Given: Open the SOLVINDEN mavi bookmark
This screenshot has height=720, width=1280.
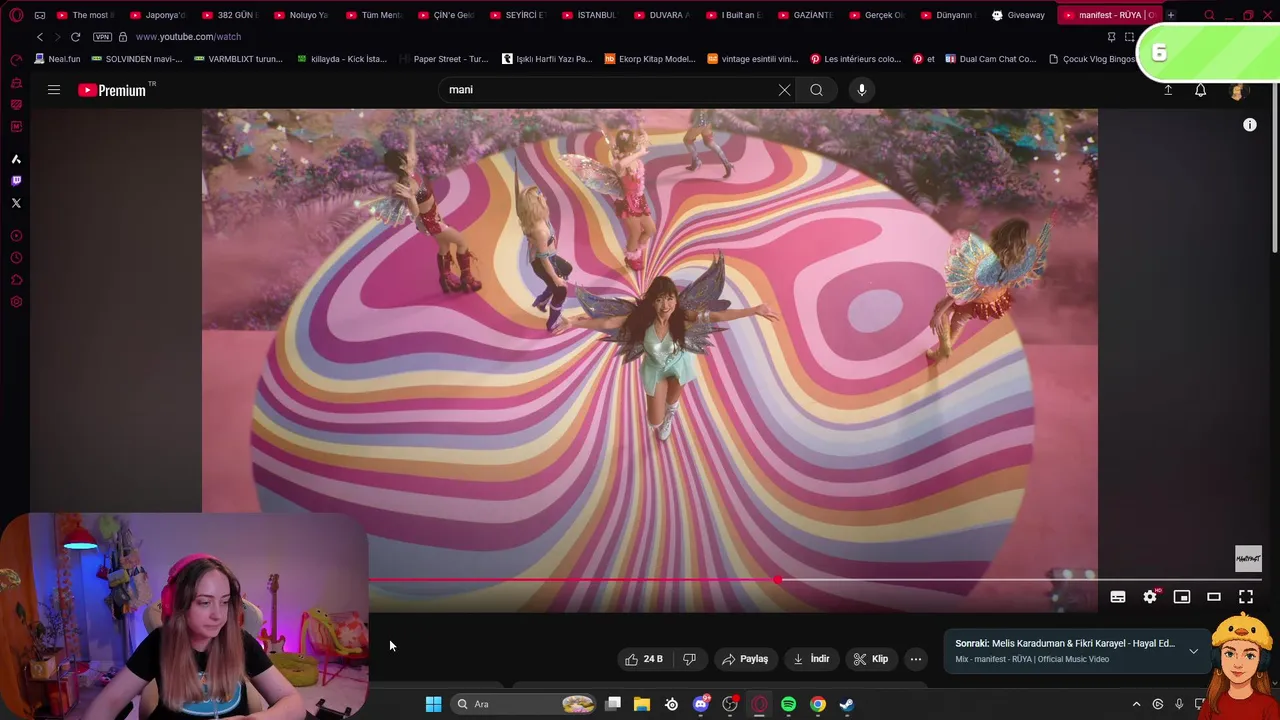Looking at the screenshot, I should pyautogui.click(x=136, y=59).
